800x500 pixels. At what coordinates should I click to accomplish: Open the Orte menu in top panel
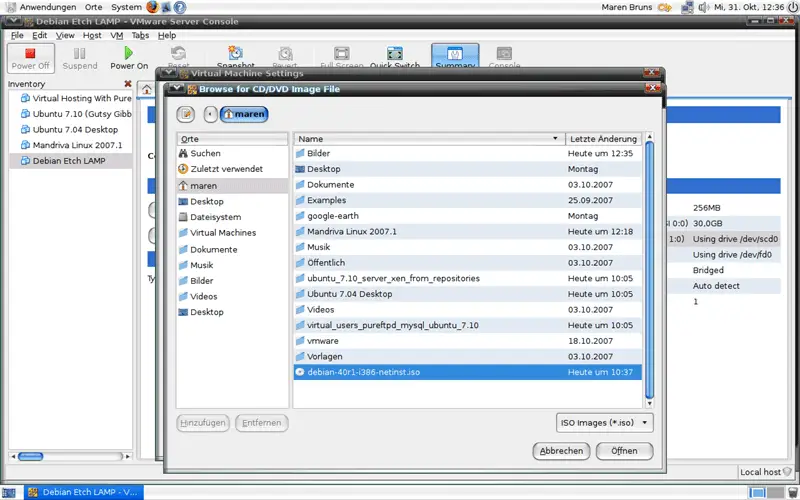point(93,7)
